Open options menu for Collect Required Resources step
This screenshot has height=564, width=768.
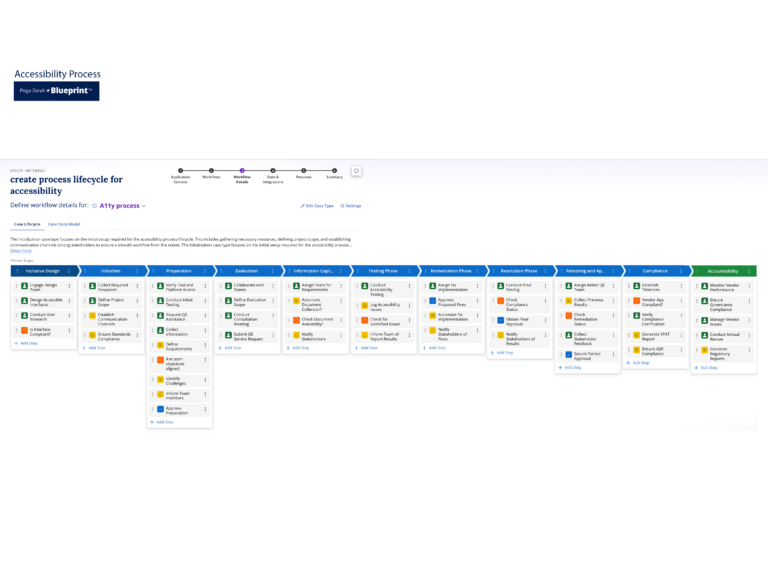pyautogui.click(x=137, y=286)
